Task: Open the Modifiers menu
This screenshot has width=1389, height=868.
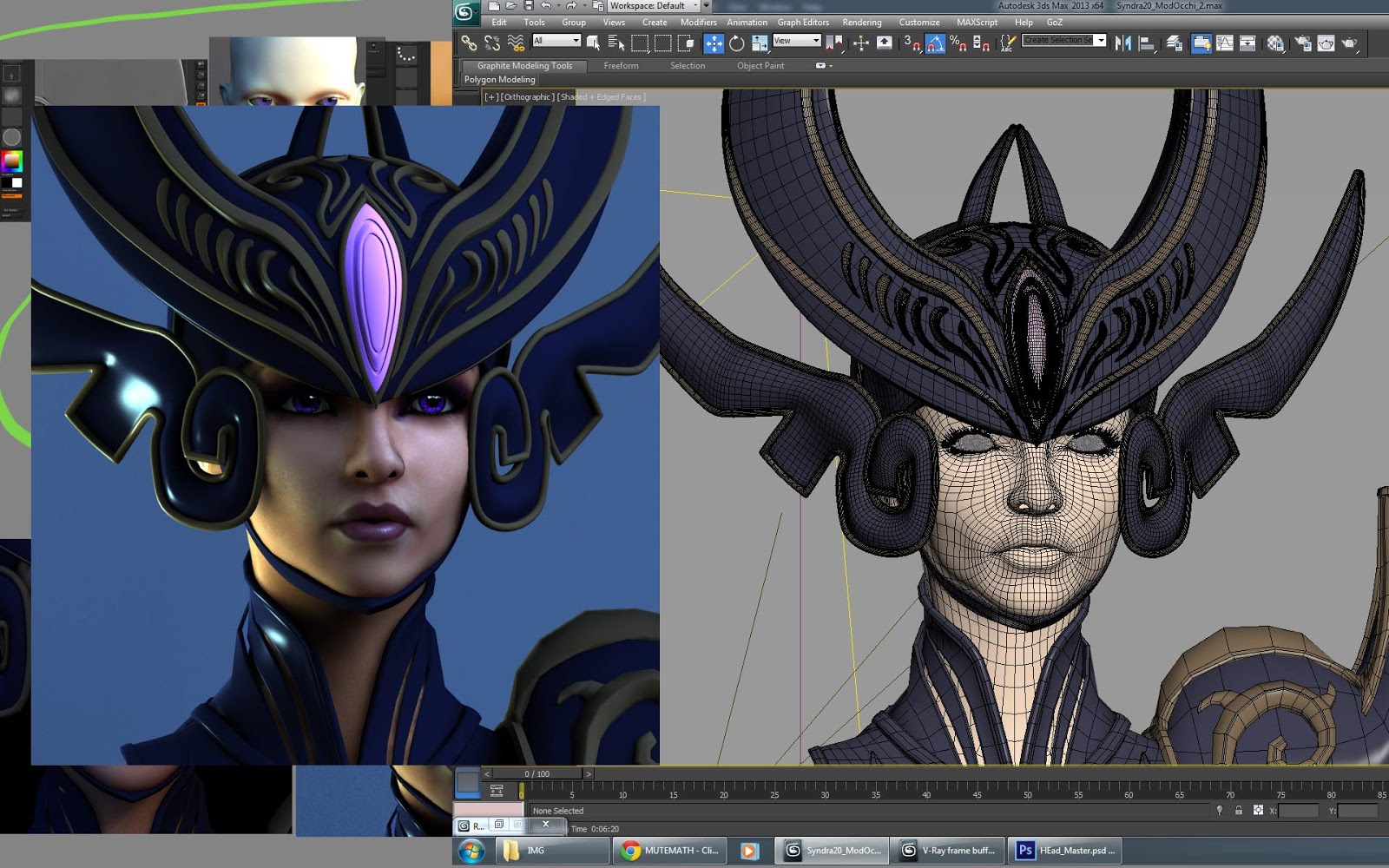Action: (x=699, y=23)
